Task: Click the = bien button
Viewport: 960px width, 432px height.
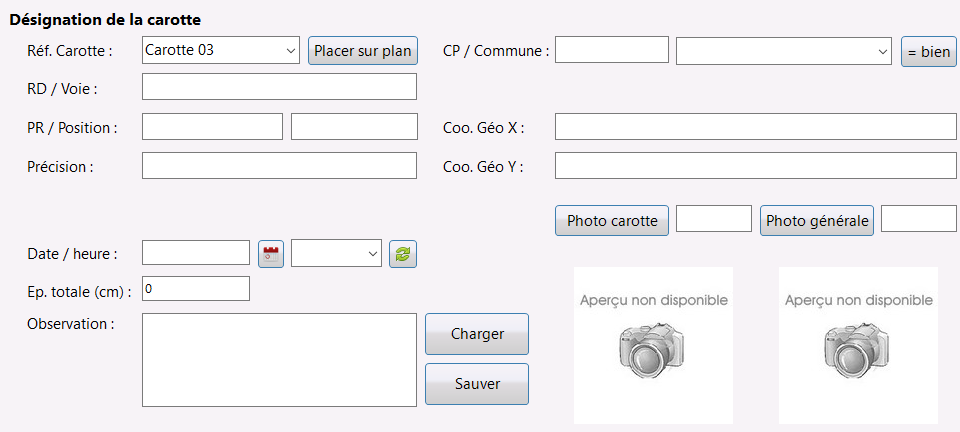Action: (x=929, y=52)
